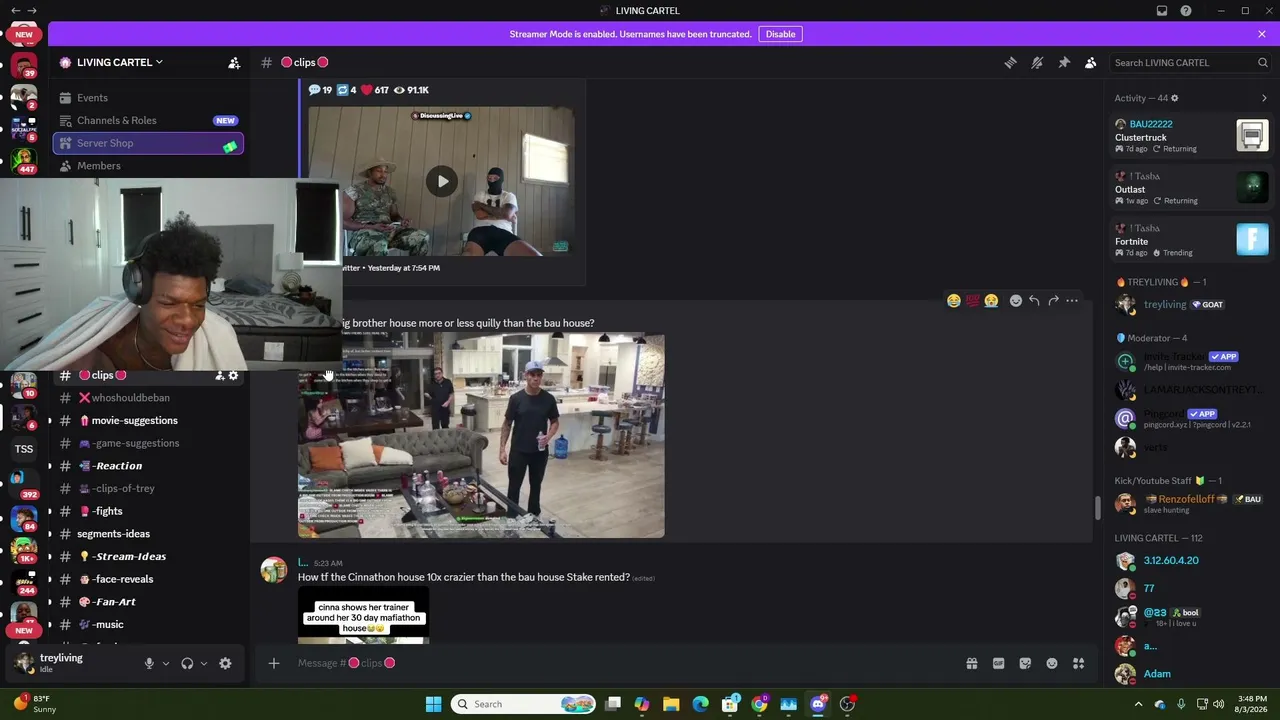Viewport: 1280px width, 720px height.
Task: Open the whoshouldbeban channel
Action: (x=148, y=398)
